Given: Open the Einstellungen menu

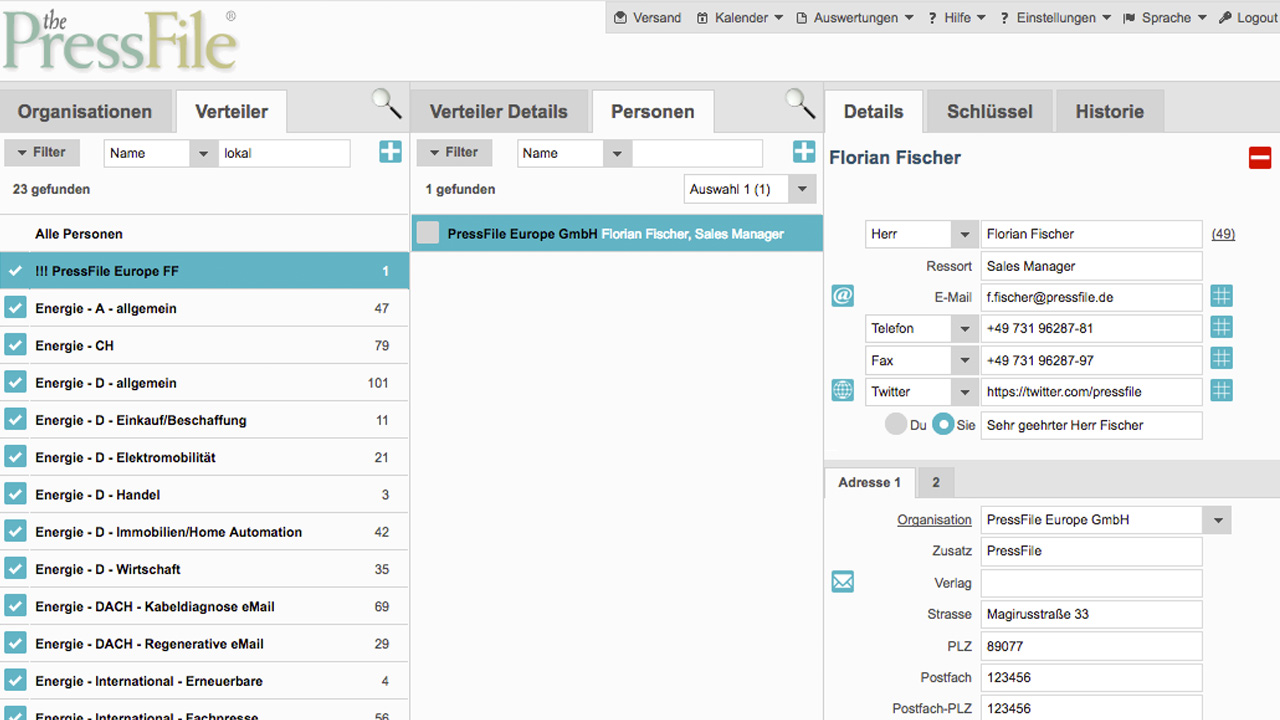Looking at the screenshot, I should coord(1055,18).
